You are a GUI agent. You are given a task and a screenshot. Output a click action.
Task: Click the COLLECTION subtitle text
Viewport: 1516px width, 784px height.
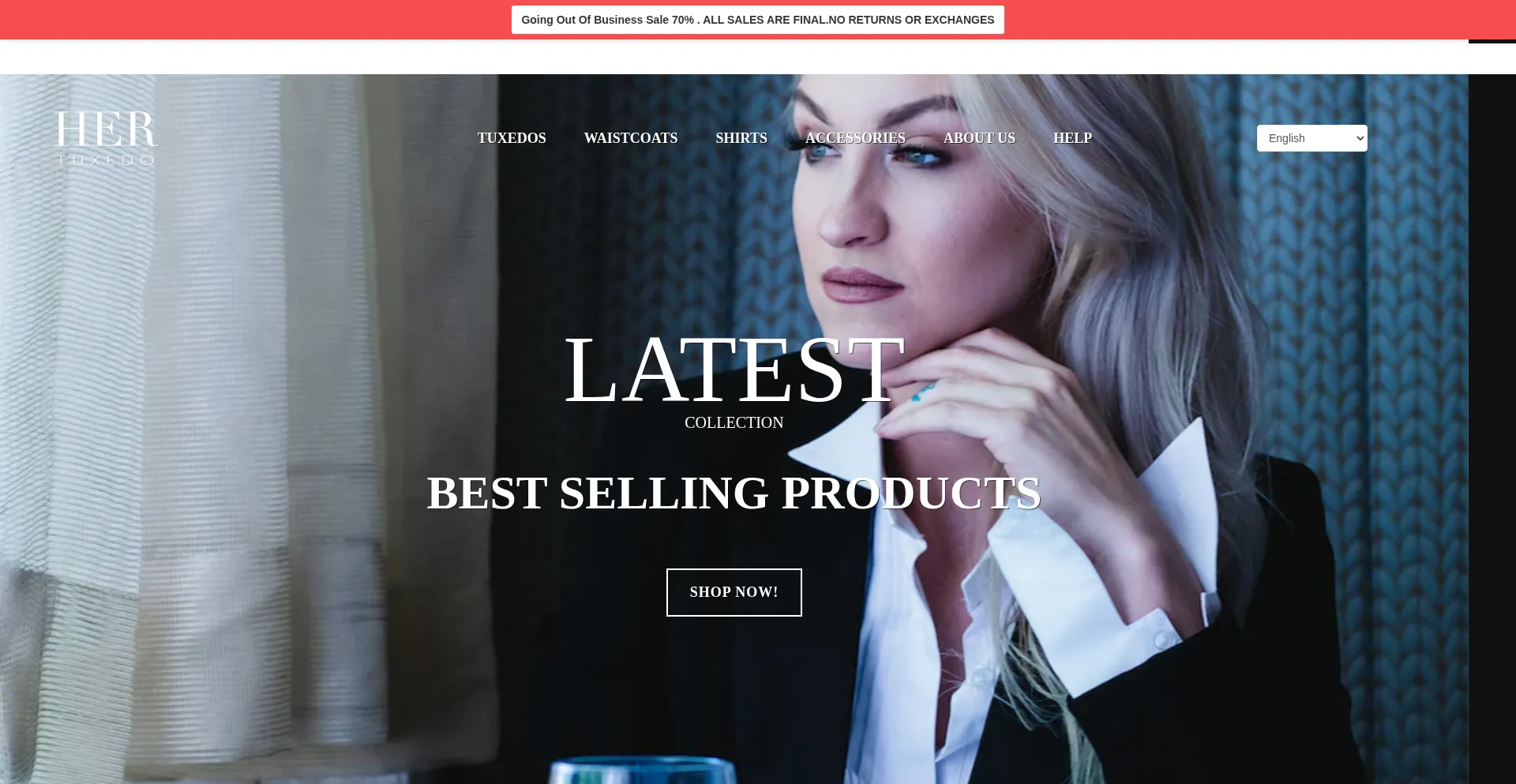pos(734,422)
